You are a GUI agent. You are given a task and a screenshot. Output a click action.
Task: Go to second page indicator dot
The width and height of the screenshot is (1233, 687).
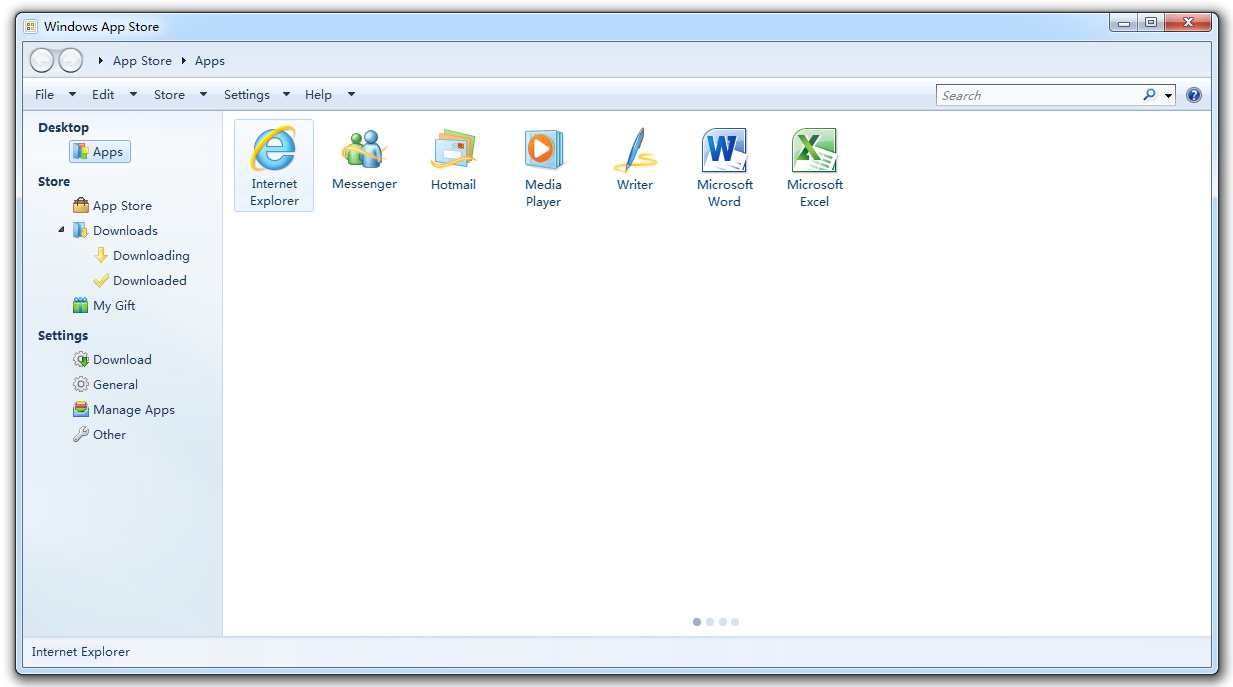click(x=710, y=622)
